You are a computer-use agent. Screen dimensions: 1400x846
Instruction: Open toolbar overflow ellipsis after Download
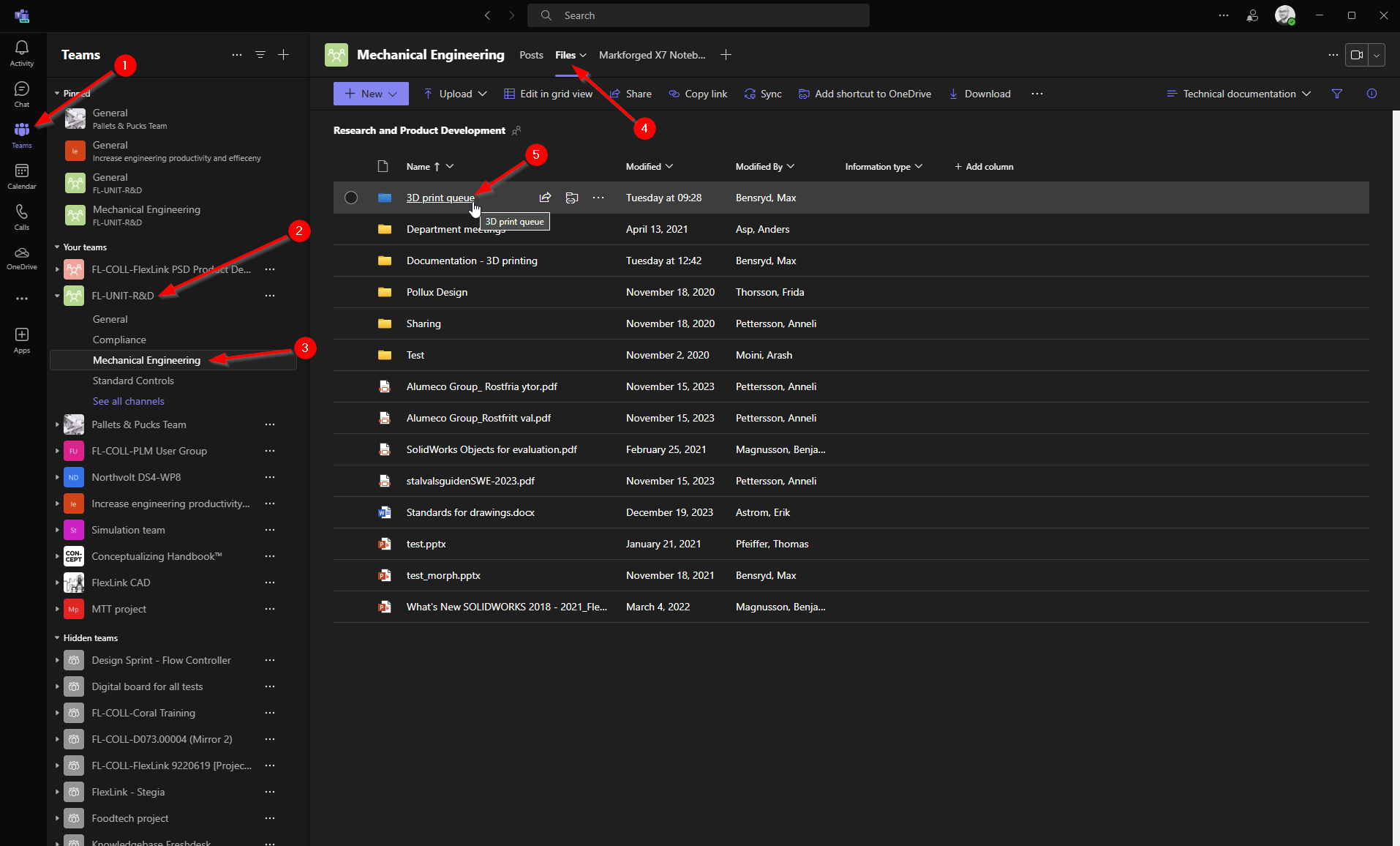pyautogui.click(x=1037, y=94)
